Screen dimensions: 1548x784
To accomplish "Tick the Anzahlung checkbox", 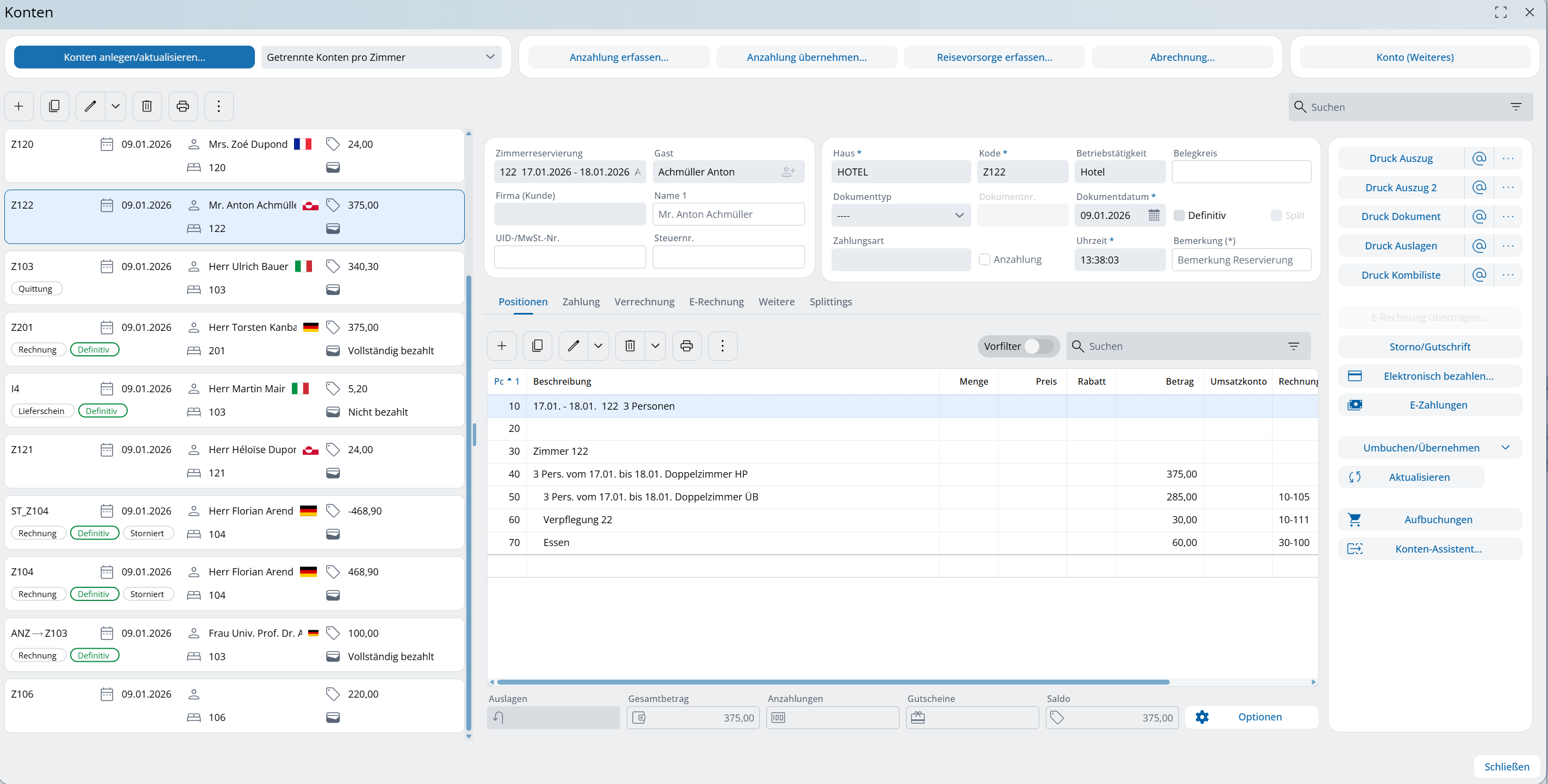I will [984, 260].
